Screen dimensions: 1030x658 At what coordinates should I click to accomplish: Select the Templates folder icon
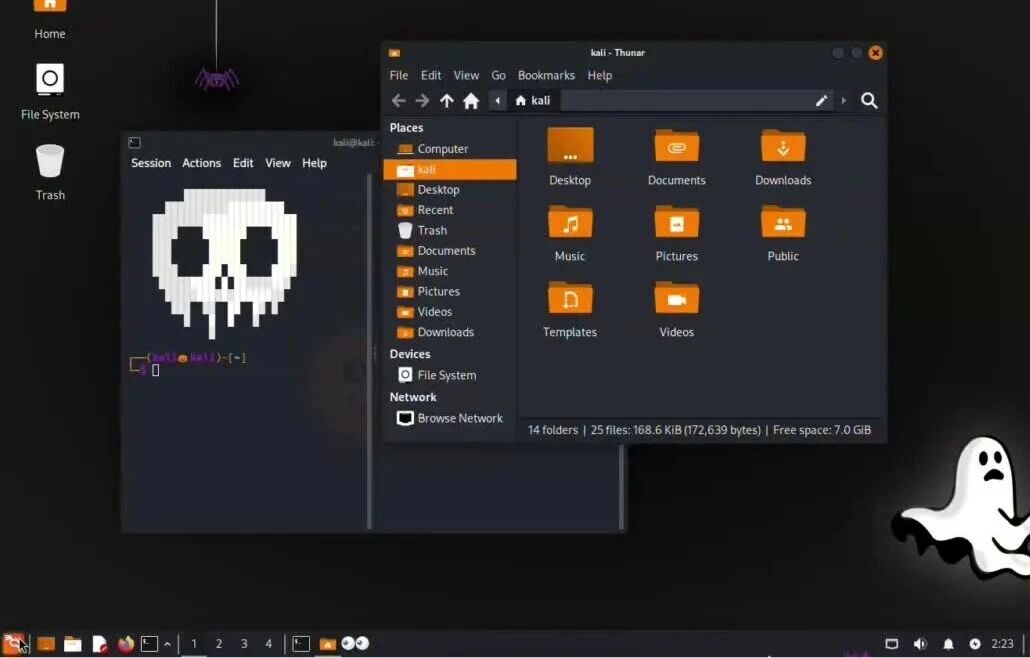click(x=570, y=309)
